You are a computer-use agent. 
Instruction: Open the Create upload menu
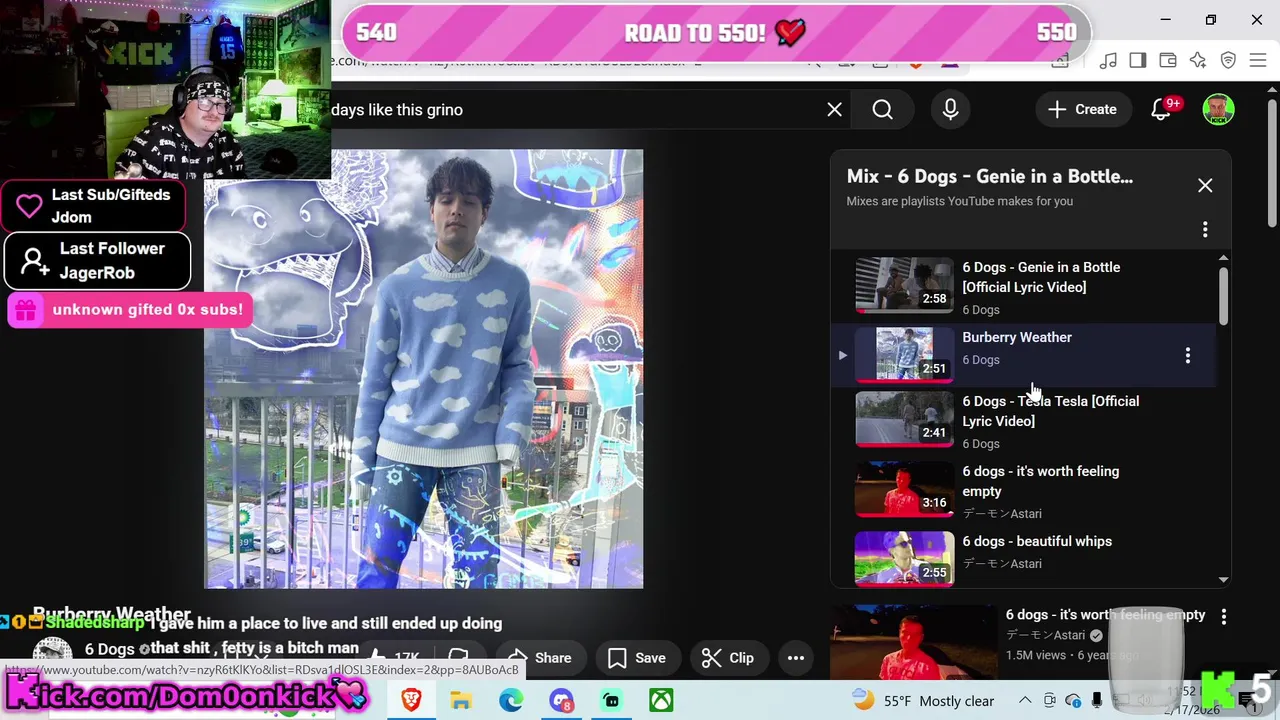(1082, 110)
